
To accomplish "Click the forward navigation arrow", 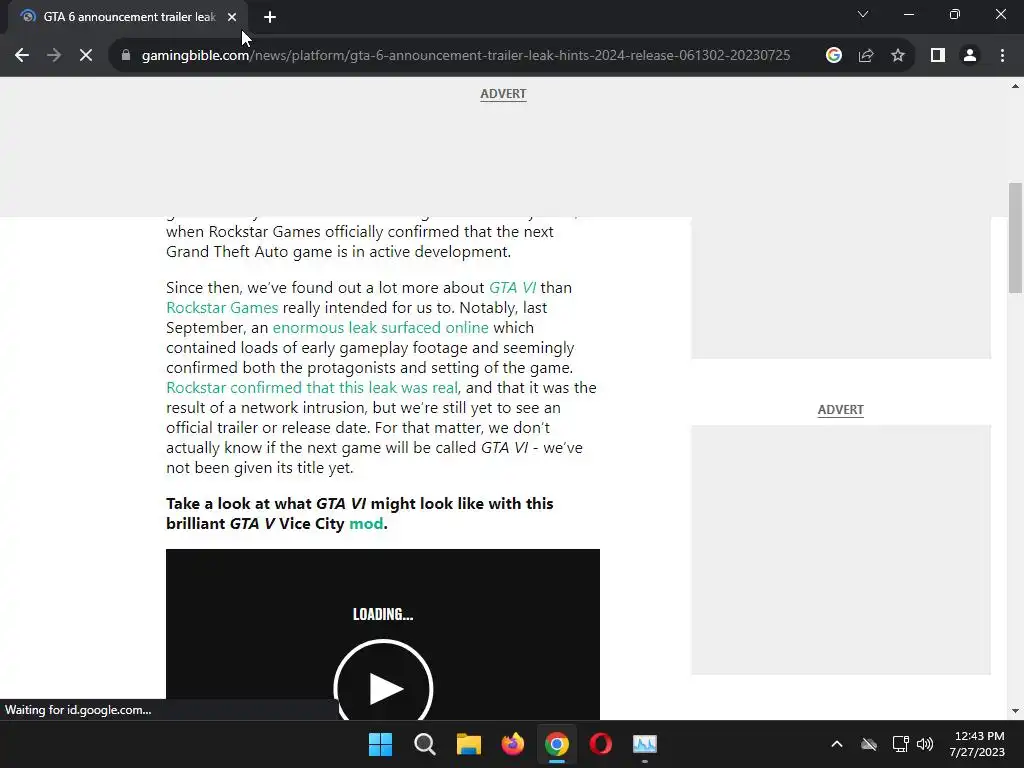I will [x=54, y=56].
